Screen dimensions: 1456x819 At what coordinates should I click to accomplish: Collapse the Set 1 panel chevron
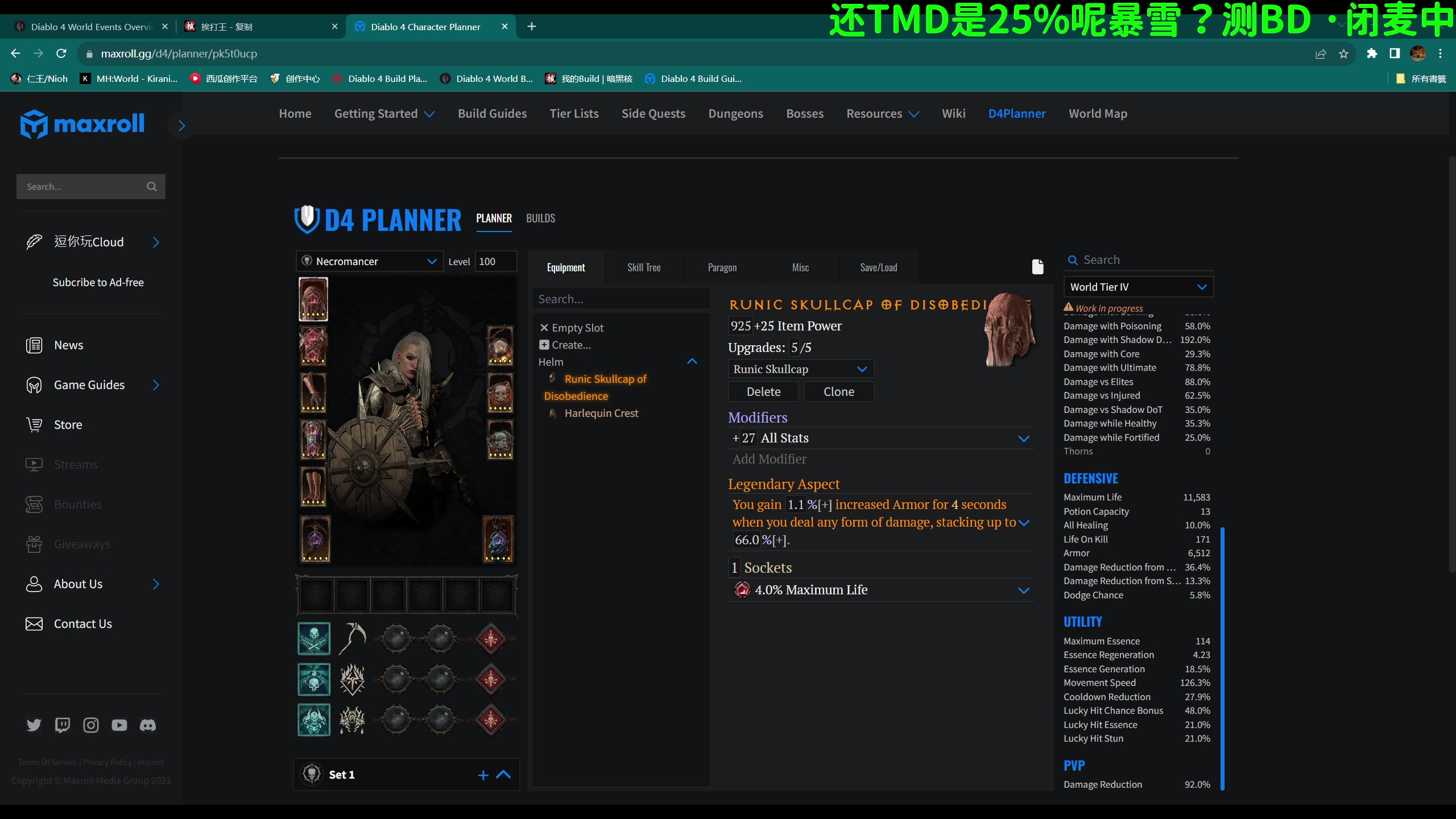pos(503,775)
